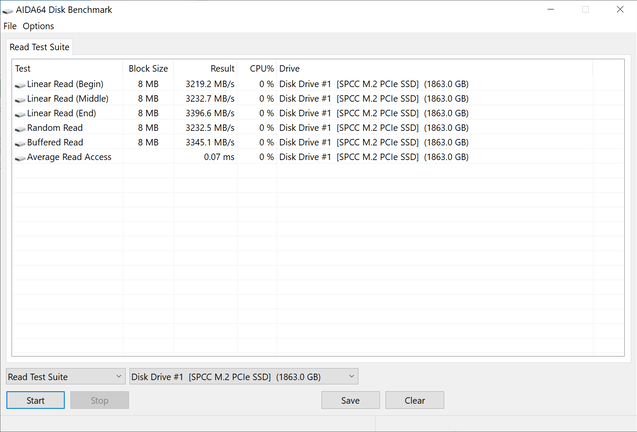The height and width of the screenshot is (432, 637).
Task: Click the disk icon beside Linear Read (Middle)
Action: [20, 100]
